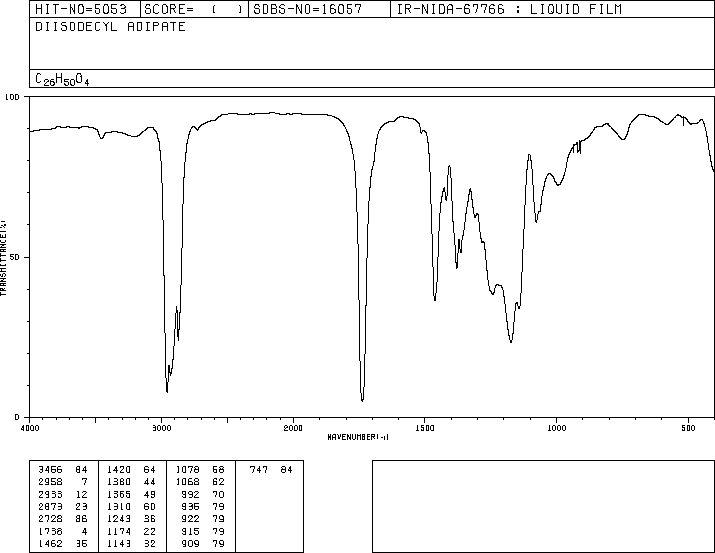
Task: Highlight the 915 value in peak list
Action: click(190, 531)
